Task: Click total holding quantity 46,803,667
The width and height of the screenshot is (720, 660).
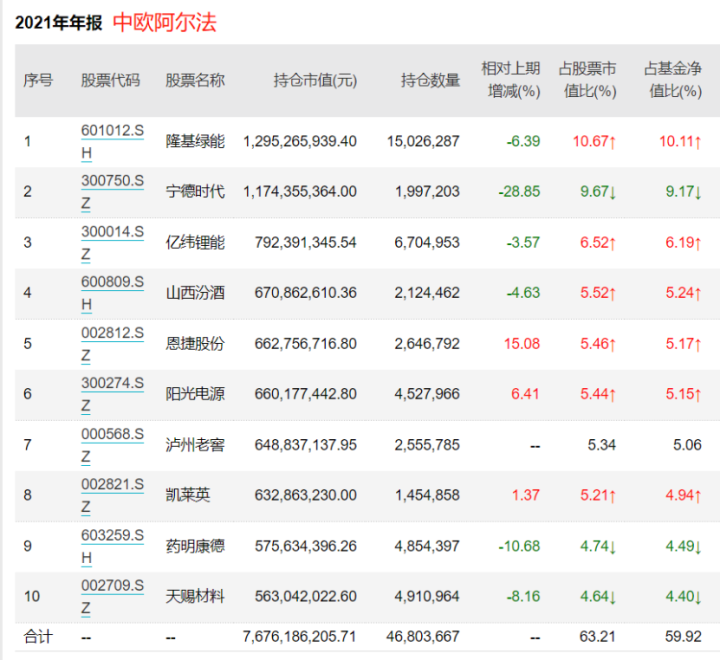Action: pyautogui.click(x=423, y=637)
